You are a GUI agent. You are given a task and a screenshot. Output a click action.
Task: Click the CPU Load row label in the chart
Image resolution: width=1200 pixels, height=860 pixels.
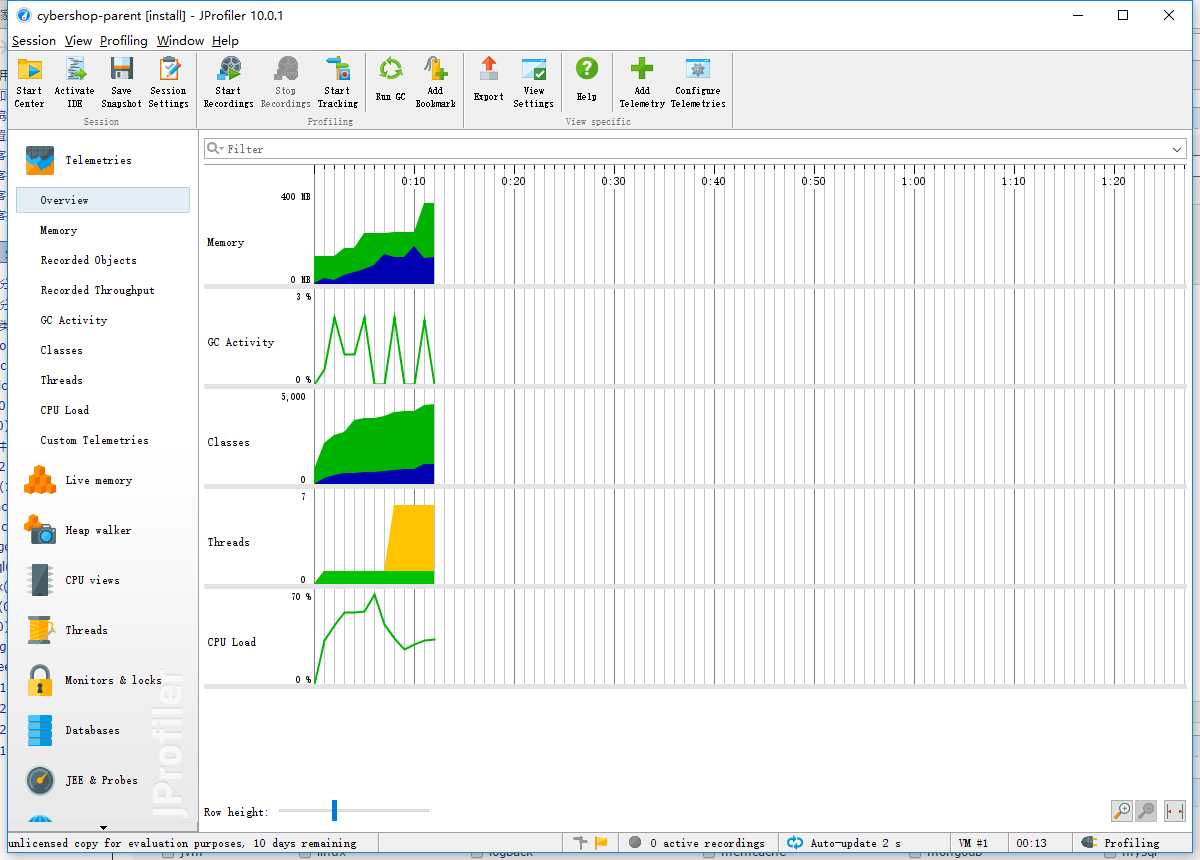pyautogui.click(x=231, y=642)
